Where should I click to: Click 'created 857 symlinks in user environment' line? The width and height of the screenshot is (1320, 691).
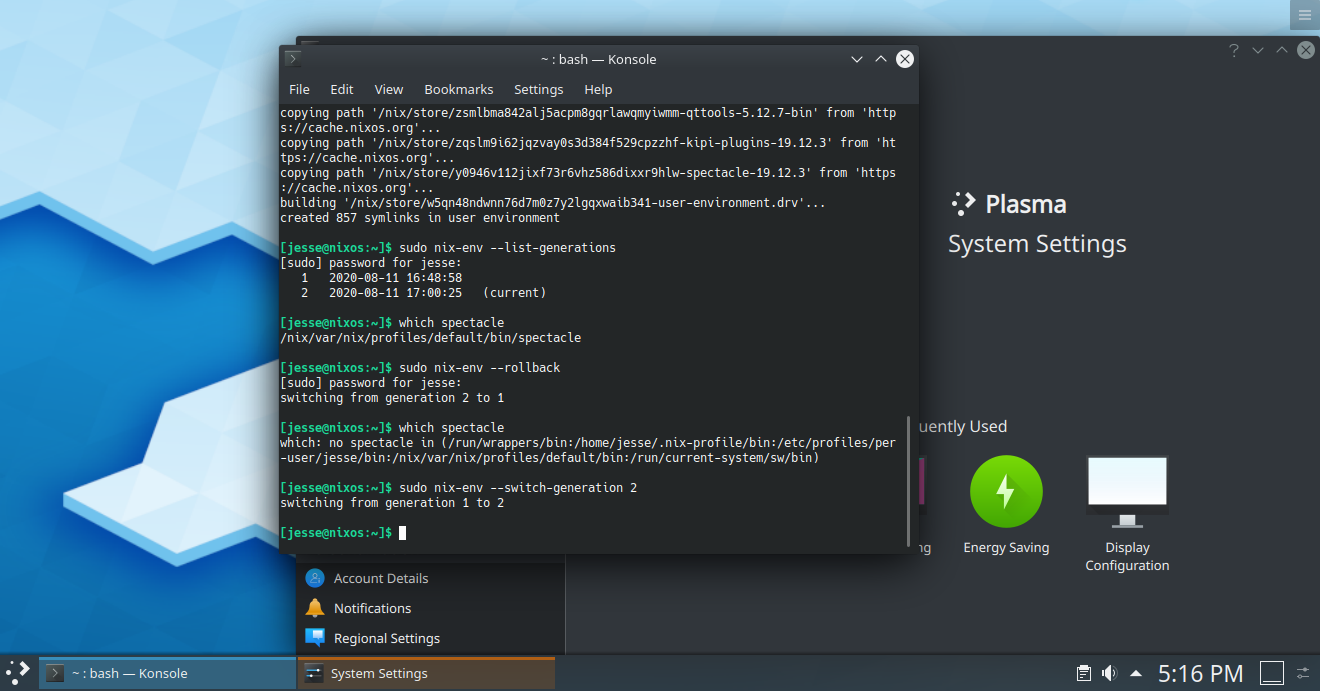tap(420, 218)
